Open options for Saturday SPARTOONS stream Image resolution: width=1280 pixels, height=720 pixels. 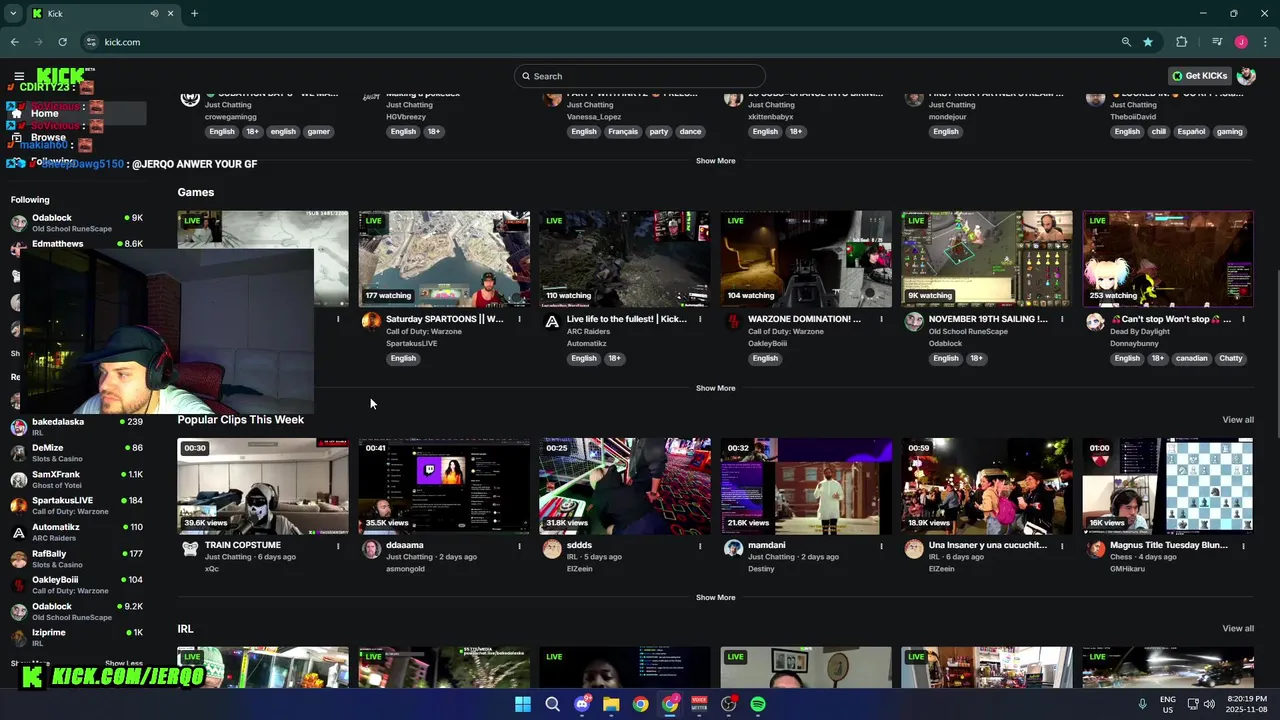click(x=519, y=320)
